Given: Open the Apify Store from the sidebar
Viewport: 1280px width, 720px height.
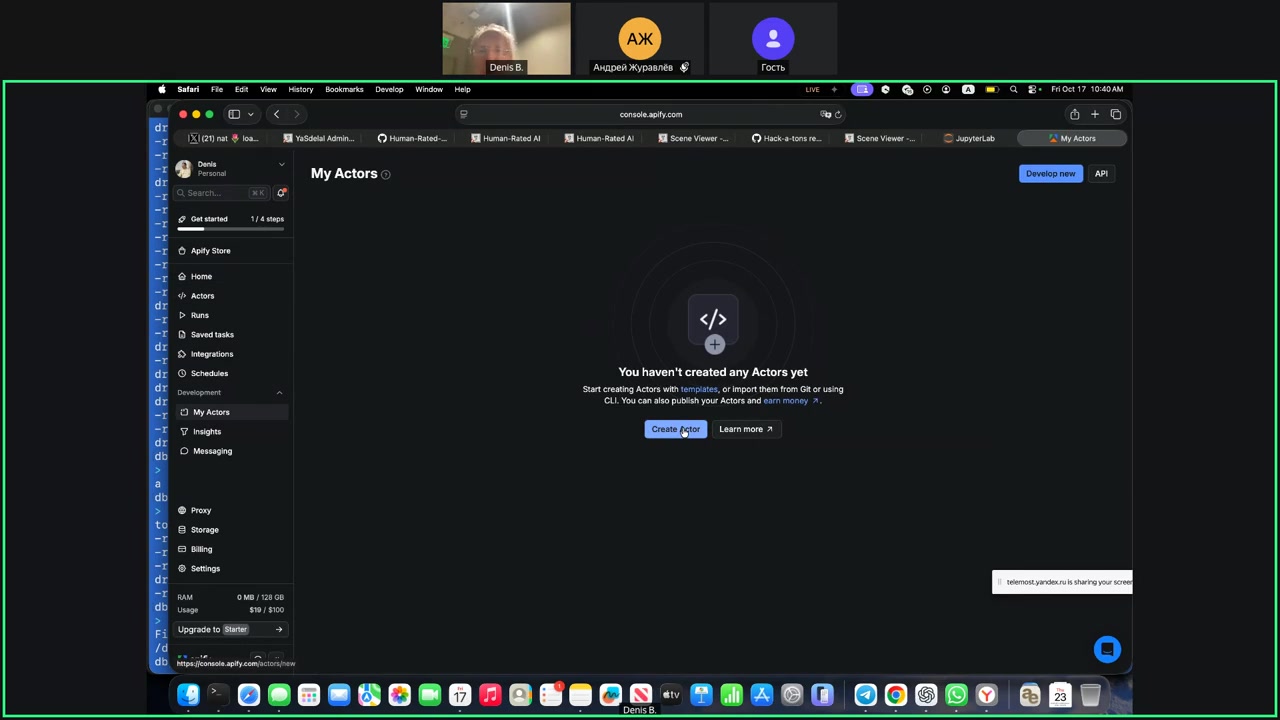Looking at the screenshot, I should click(x=210, y=251).
